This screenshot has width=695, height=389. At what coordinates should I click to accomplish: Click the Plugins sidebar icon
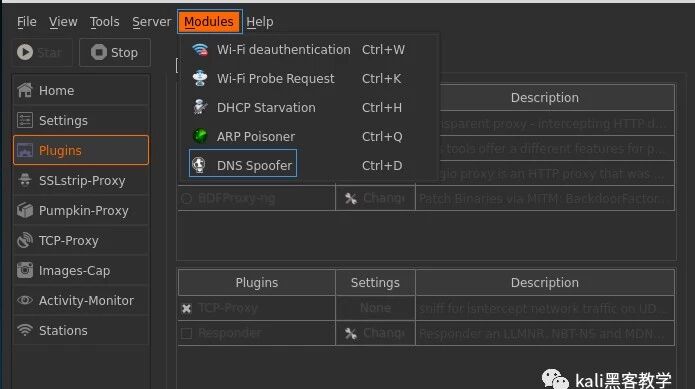[25, 150]
